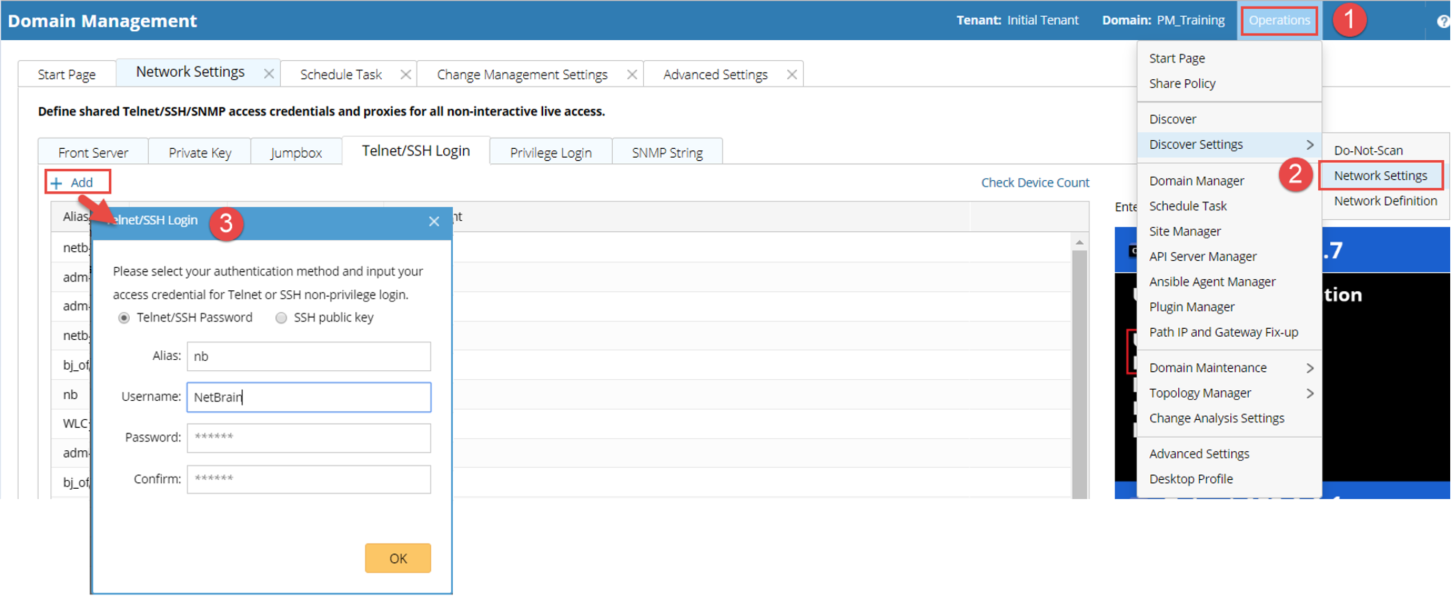Close the Network Settings tab
1453x596 pixels.
point(269,74)
